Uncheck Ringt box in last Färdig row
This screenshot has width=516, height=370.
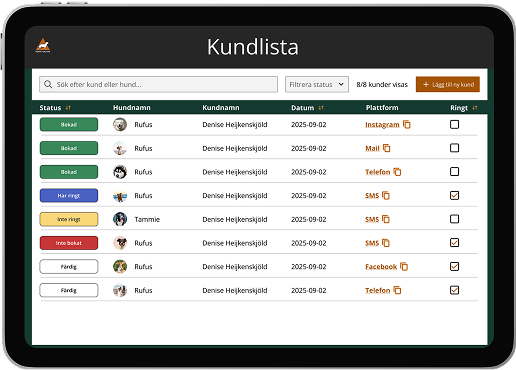coord(454,290)
